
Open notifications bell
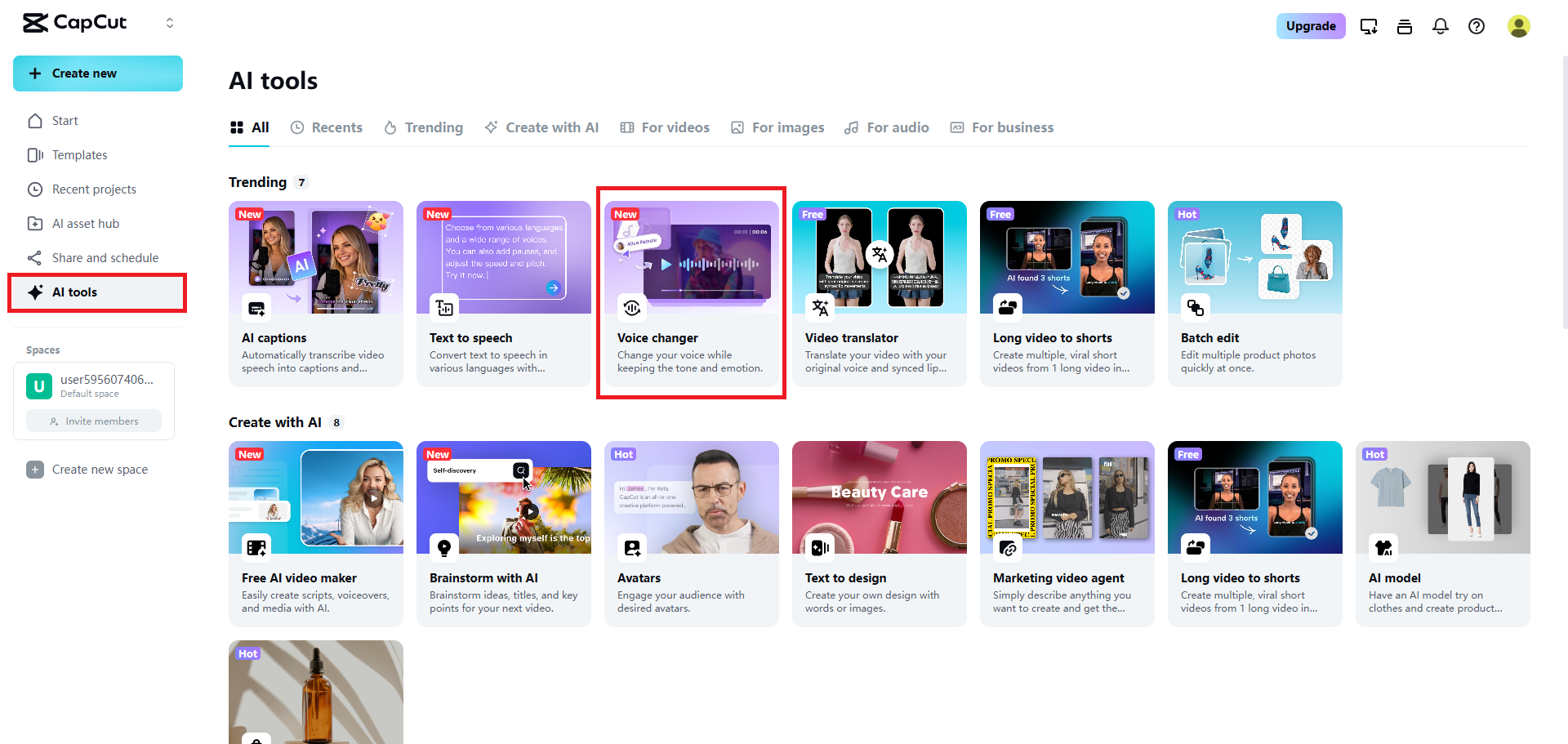1441,26
